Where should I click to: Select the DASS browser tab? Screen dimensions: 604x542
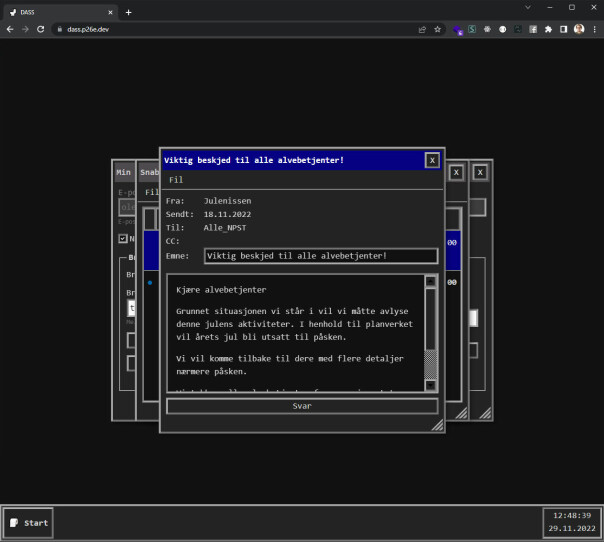coord(60,12)
